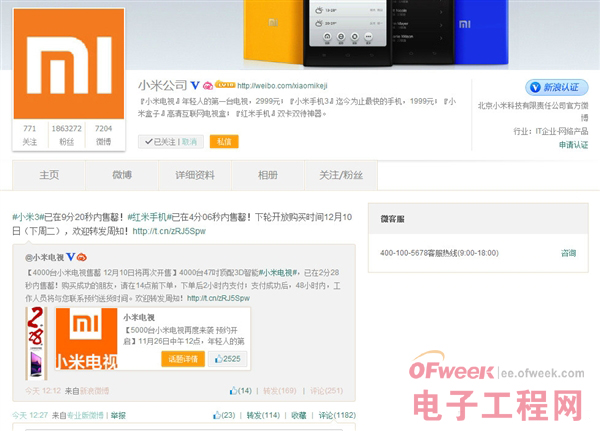Click the 今天 12:27 post timestamp
The width and height of the screenshot is (600, 431).
point(30,415)
